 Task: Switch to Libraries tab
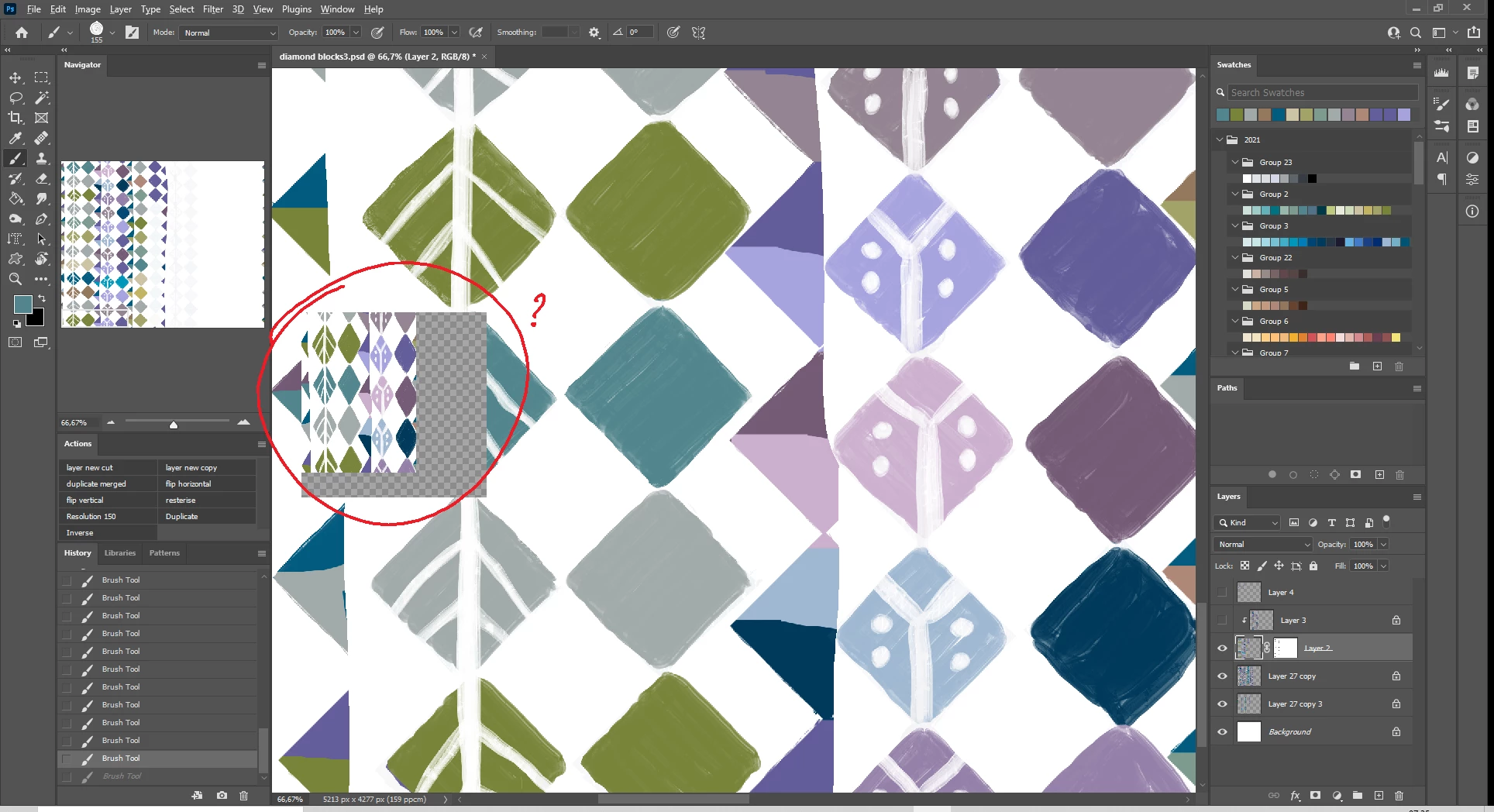coord(120,553)
